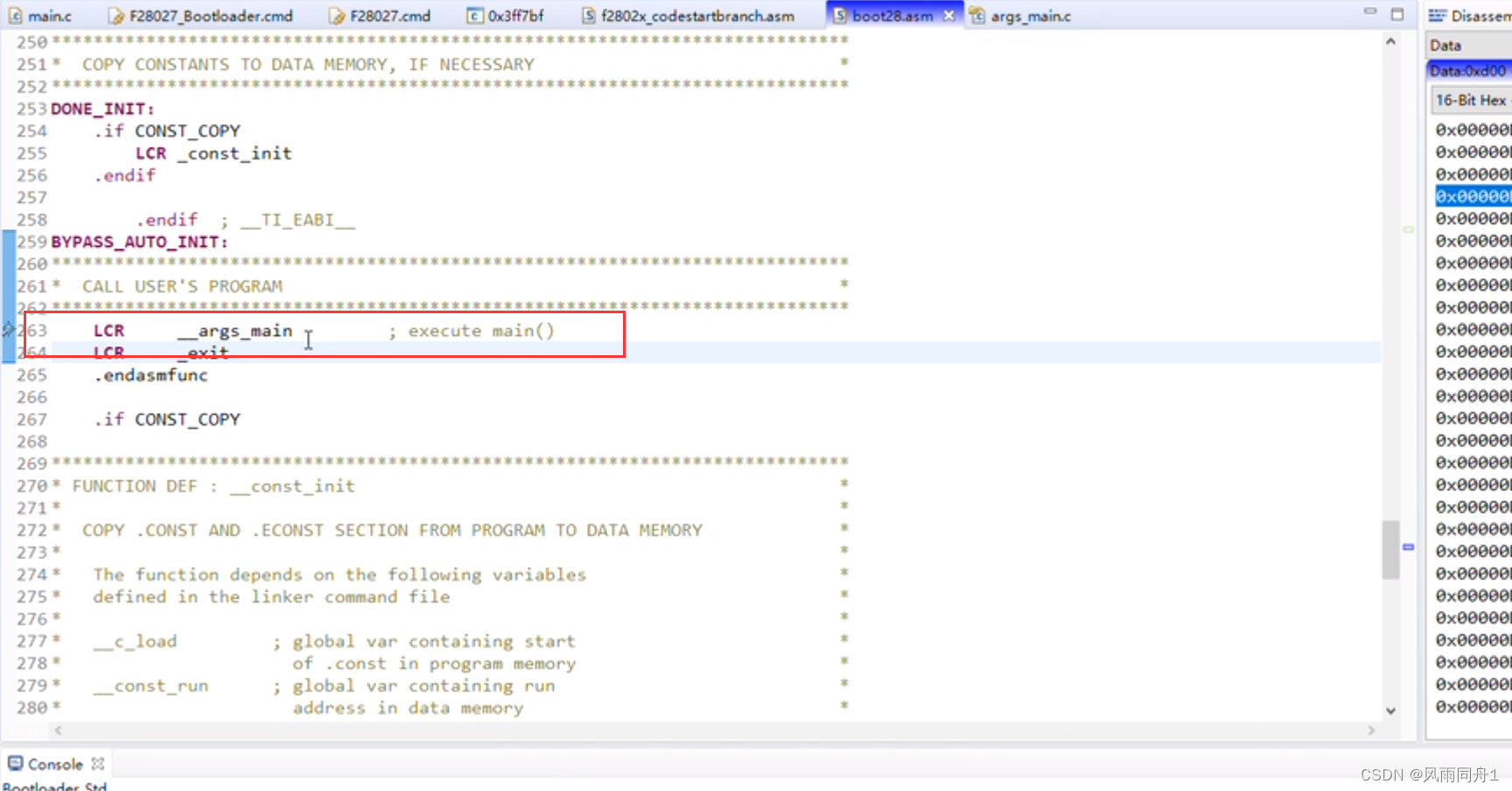Click .if CONST_COPY on line 267
This screenshot has height=791, width=1512.
pos(166,419)
